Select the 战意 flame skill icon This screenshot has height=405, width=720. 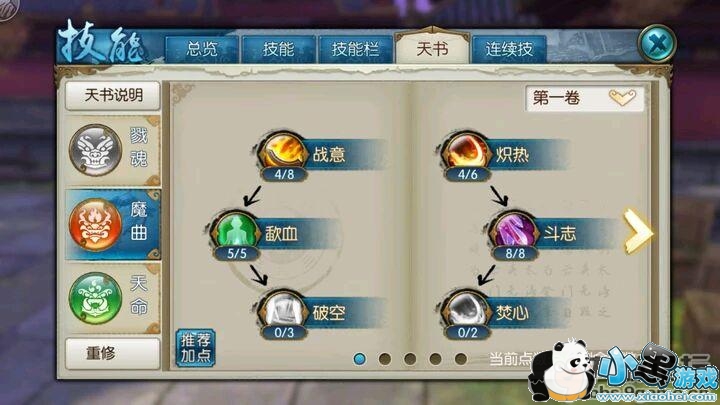(x=282, y=152)
